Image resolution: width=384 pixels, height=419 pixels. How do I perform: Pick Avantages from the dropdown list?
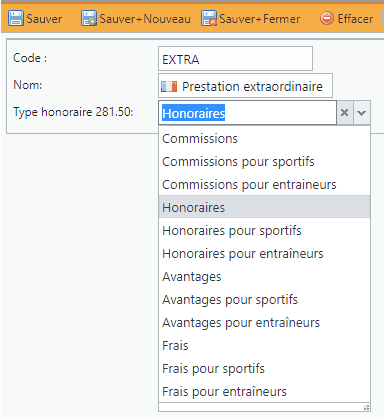click(x=264, y=277)
